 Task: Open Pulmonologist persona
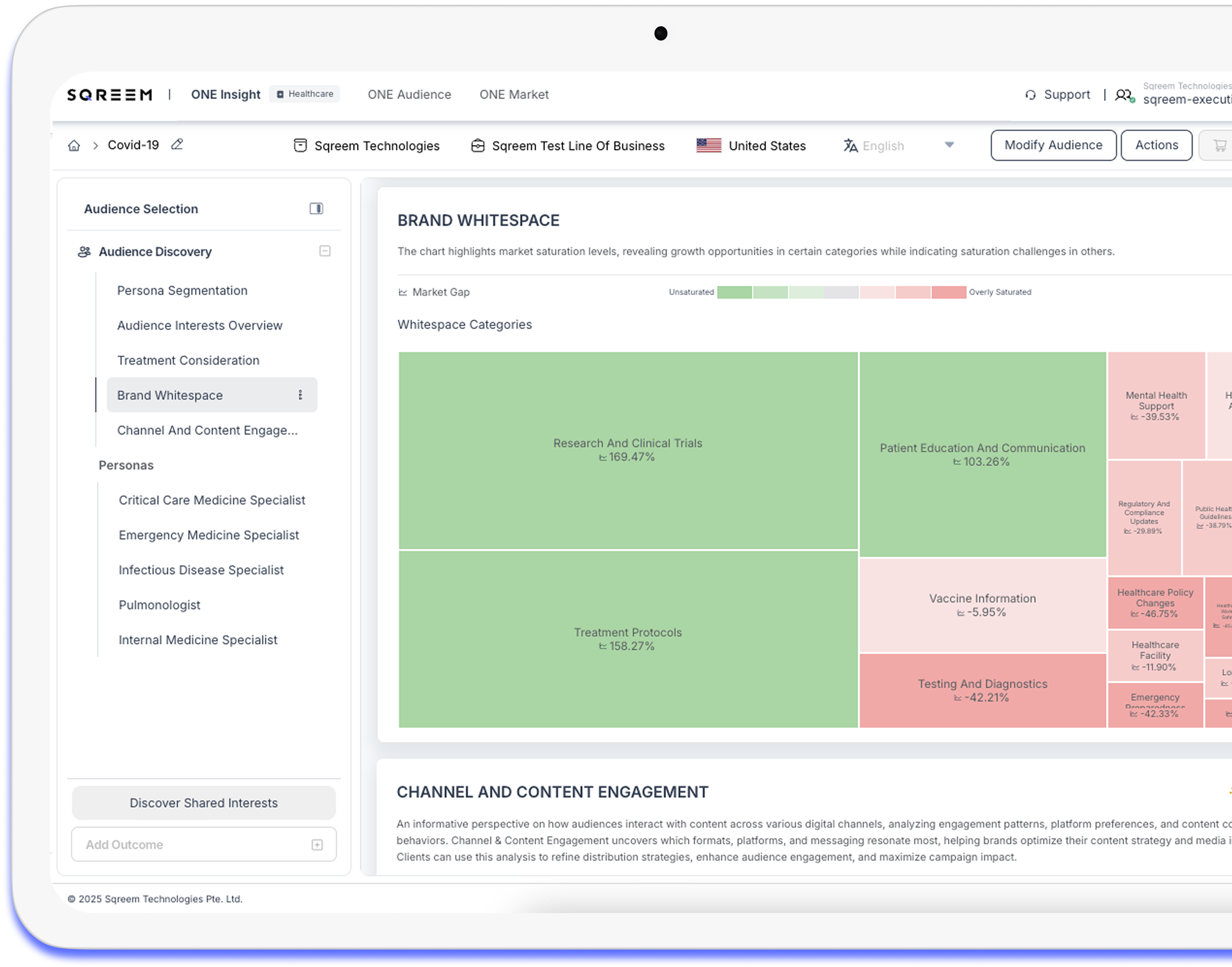160,605
